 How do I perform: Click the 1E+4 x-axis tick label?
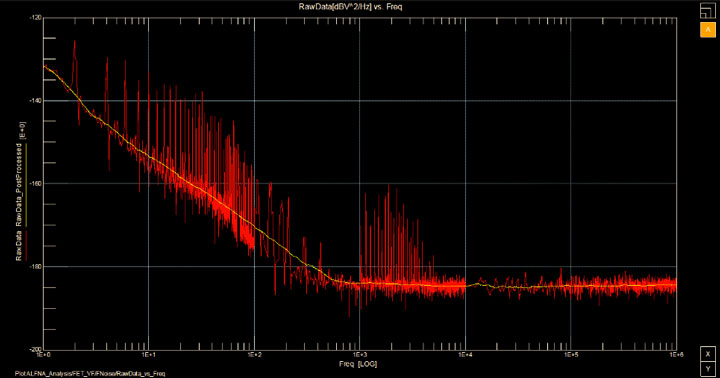click(x=465, y=355)
